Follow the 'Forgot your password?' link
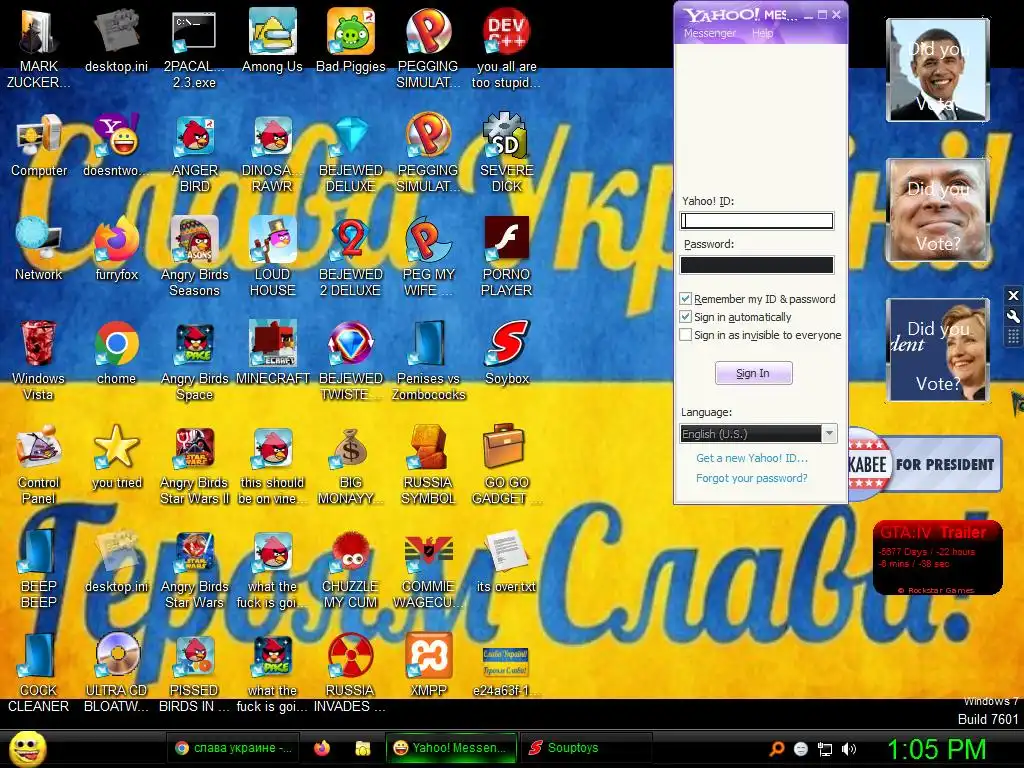The image size is (1024, 768). (752, 478)
